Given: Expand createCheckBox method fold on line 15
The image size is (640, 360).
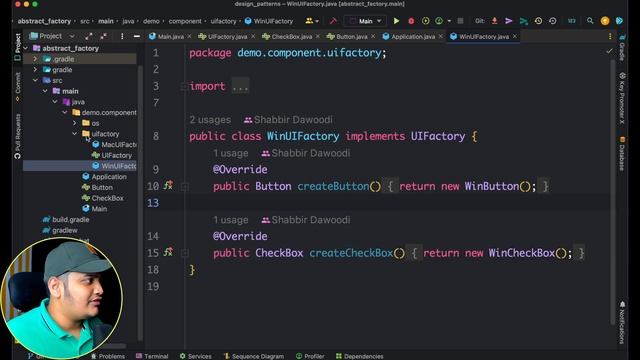Looking at the screenshot, I should [184, 253].
